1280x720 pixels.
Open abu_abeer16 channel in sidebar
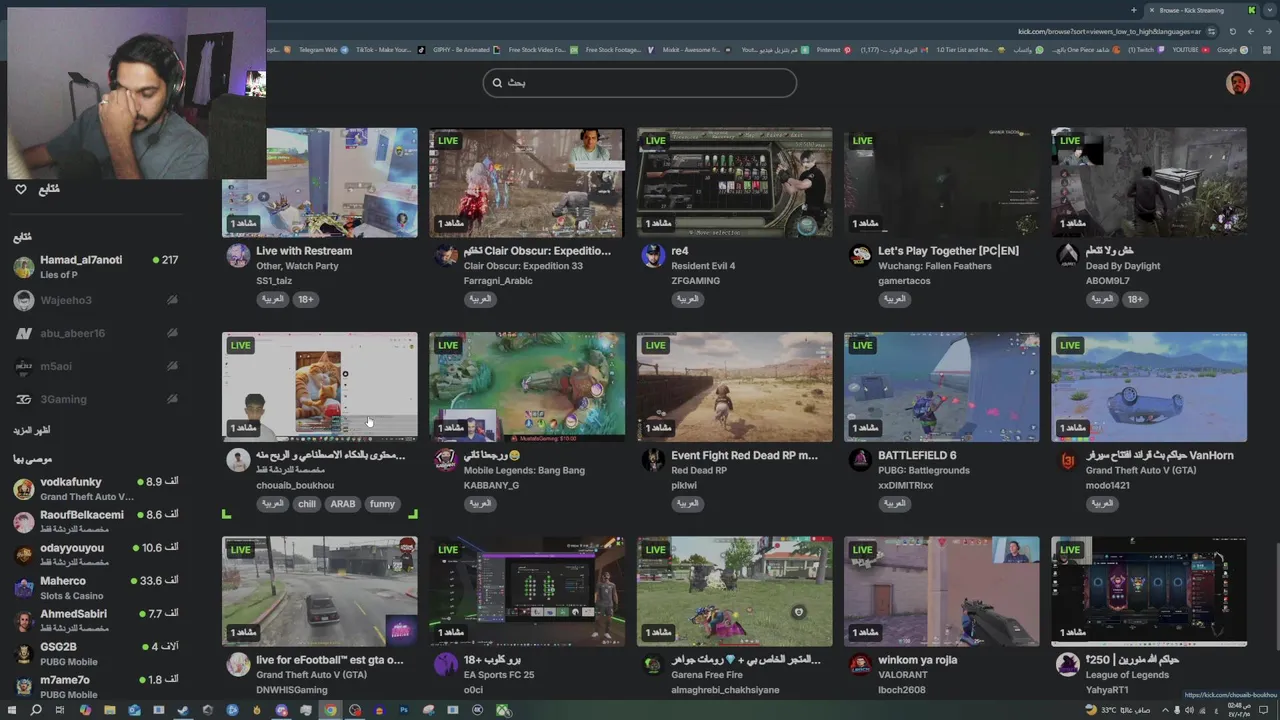tap(95, 333)
